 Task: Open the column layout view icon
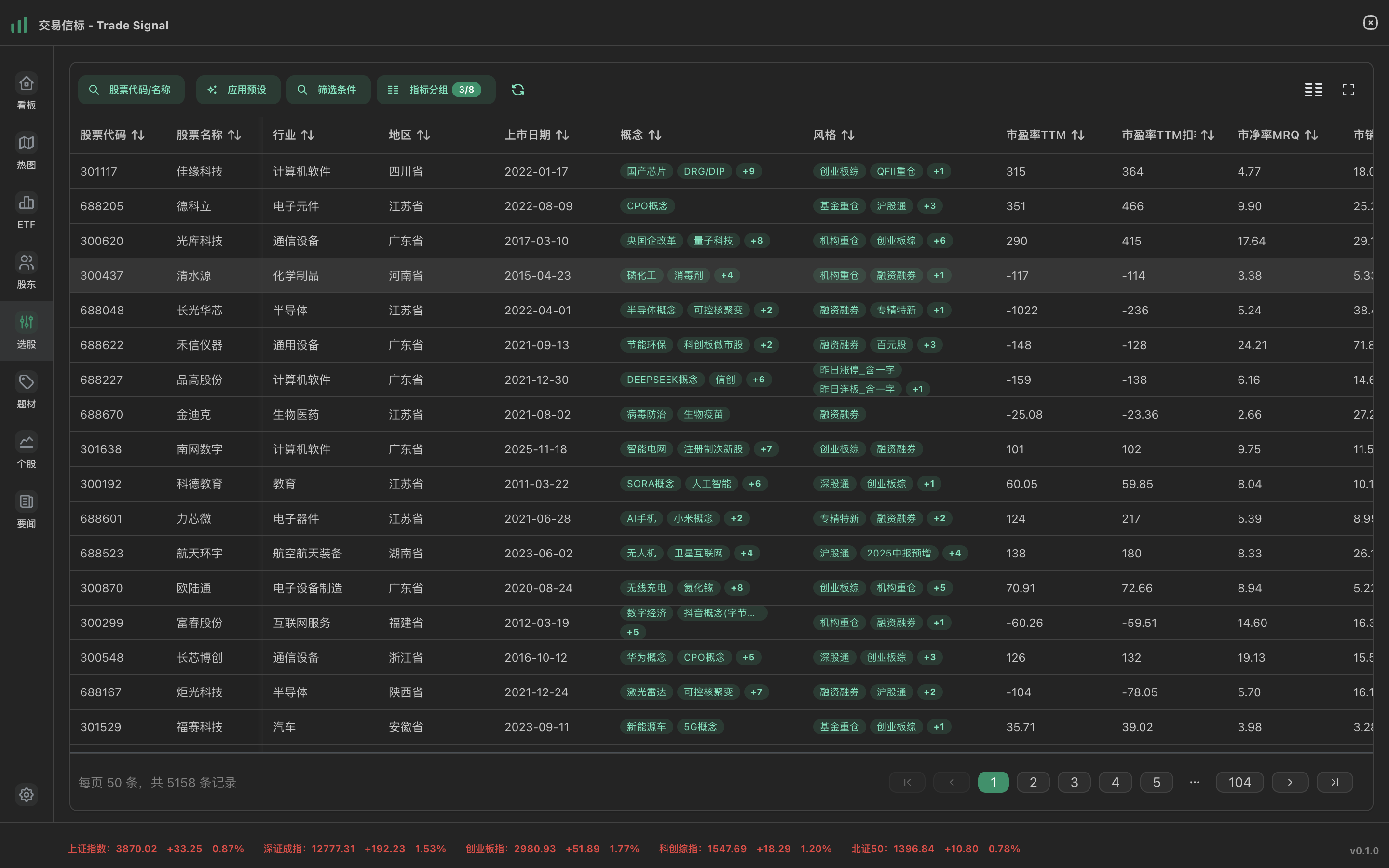click(x=1313, y=90)
